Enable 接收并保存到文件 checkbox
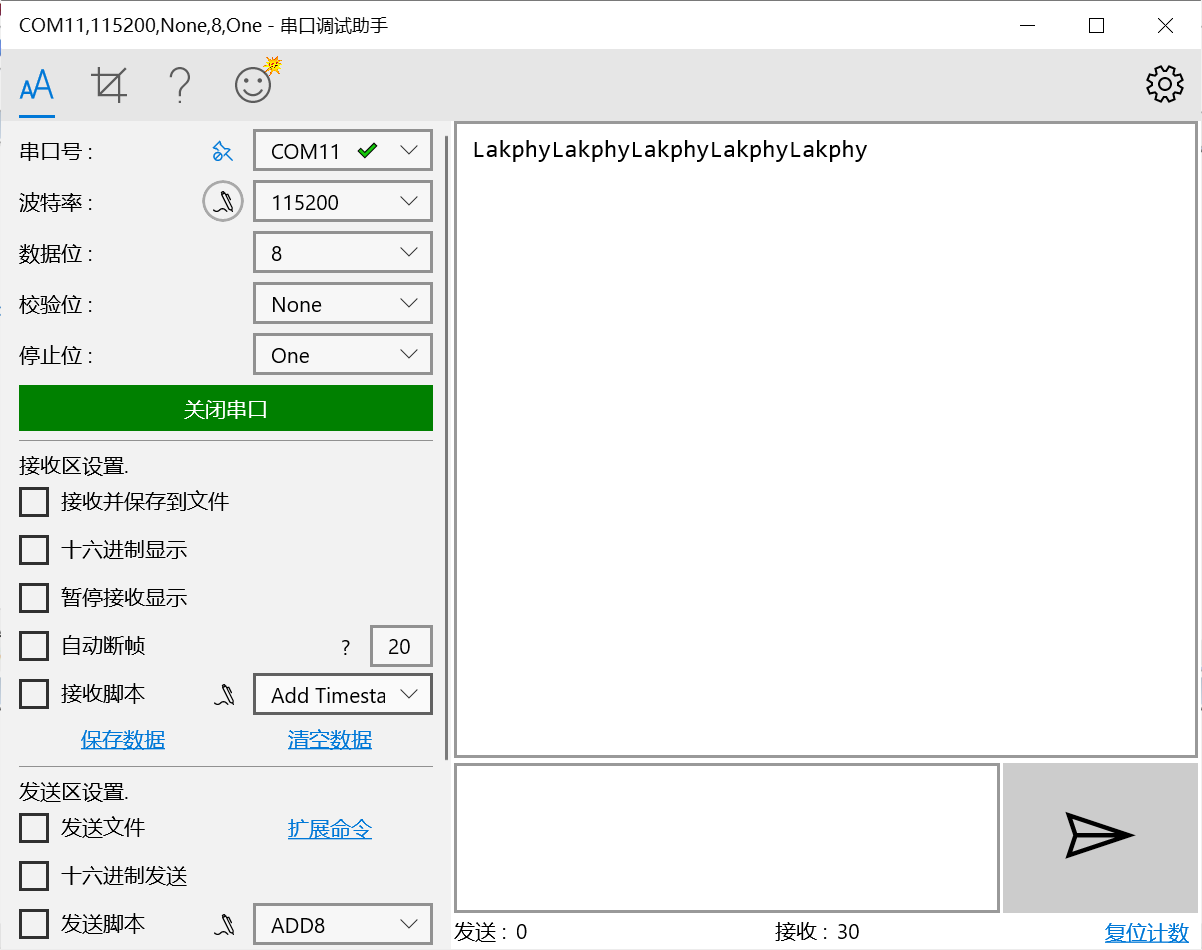The height and width of the screenshot is (950, 1202). [34, 501]
